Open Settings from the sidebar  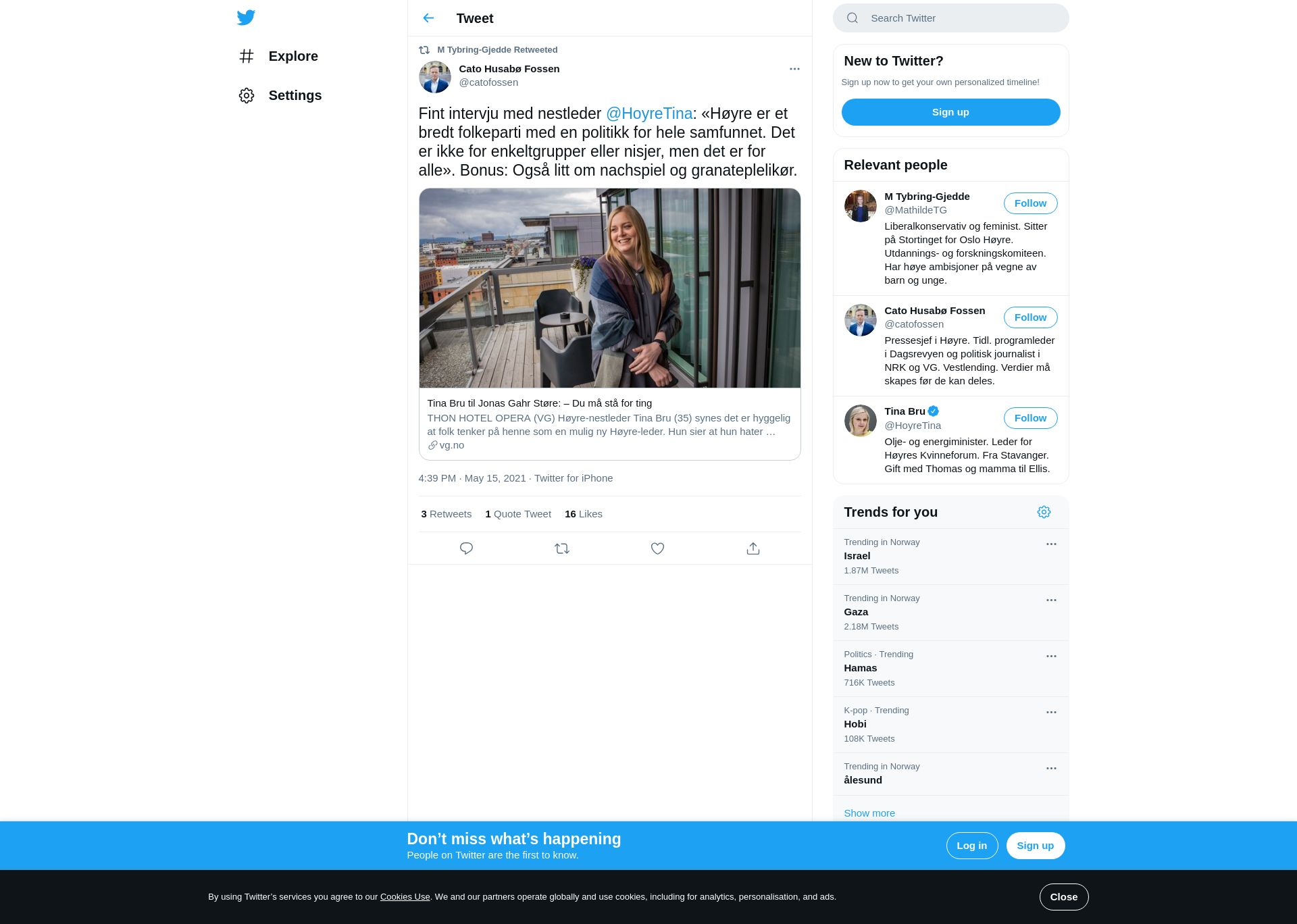280,95
